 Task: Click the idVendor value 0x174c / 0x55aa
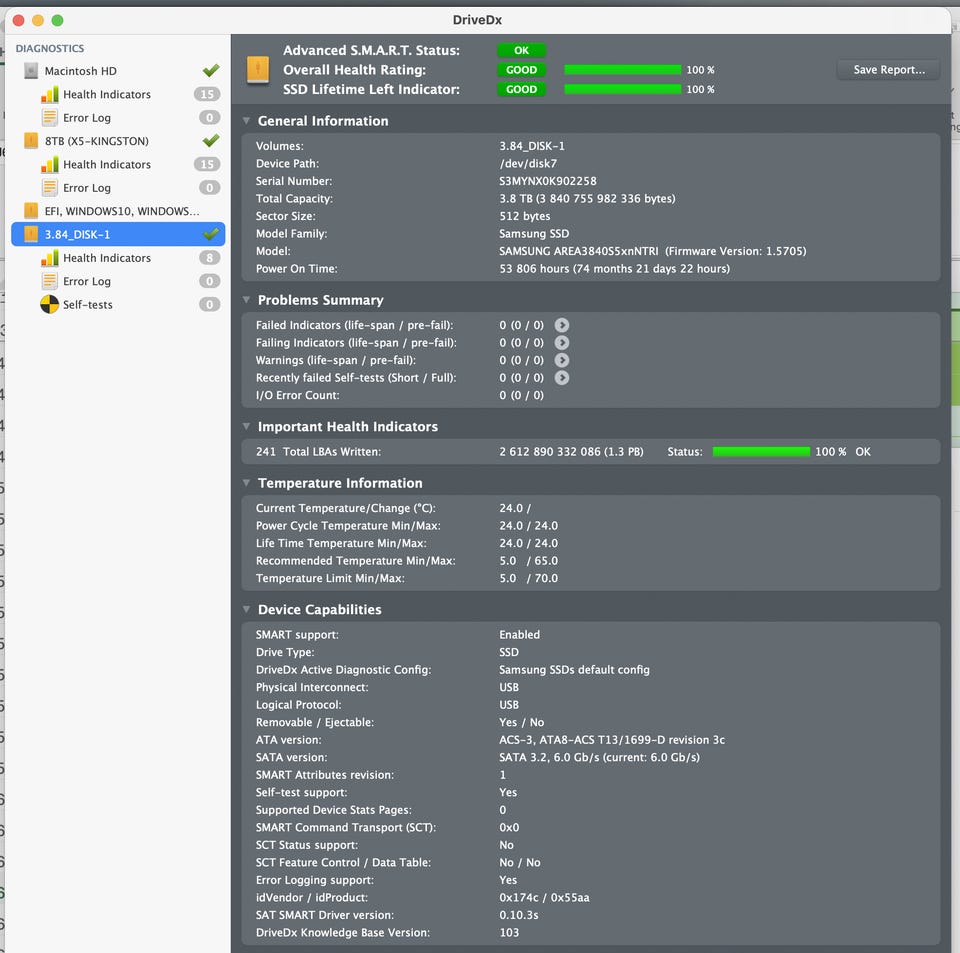[x=544, y=897]
